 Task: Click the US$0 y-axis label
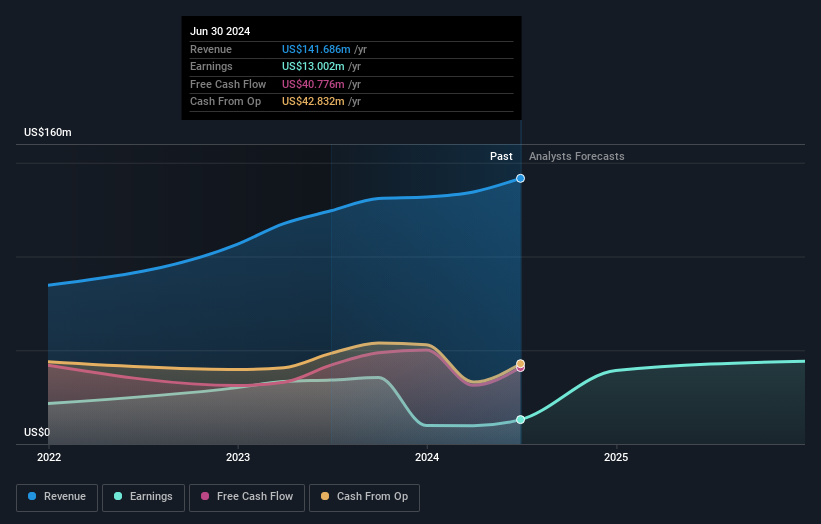[x=37, y=432]
